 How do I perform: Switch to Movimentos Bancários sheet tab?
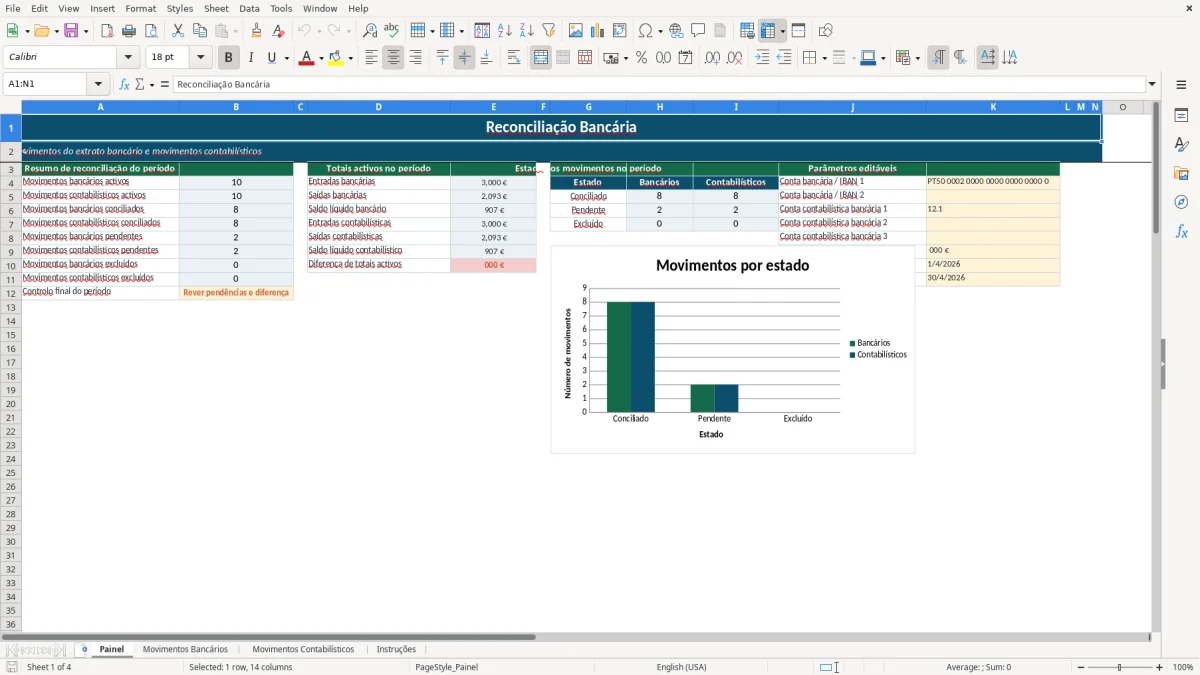185,649
